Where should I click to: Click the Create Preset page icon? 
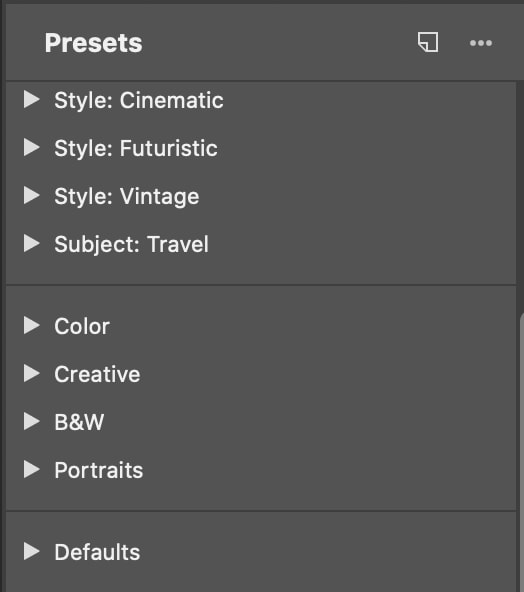tap(428, 42)
